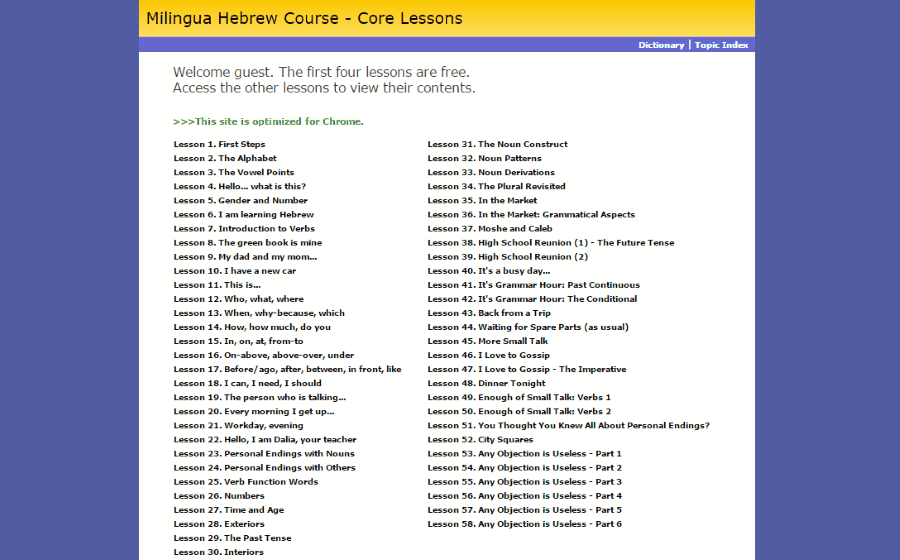Open Lesson 3. The Vowel Points
Screen dimensions: 900x560
tap(234, 172)
